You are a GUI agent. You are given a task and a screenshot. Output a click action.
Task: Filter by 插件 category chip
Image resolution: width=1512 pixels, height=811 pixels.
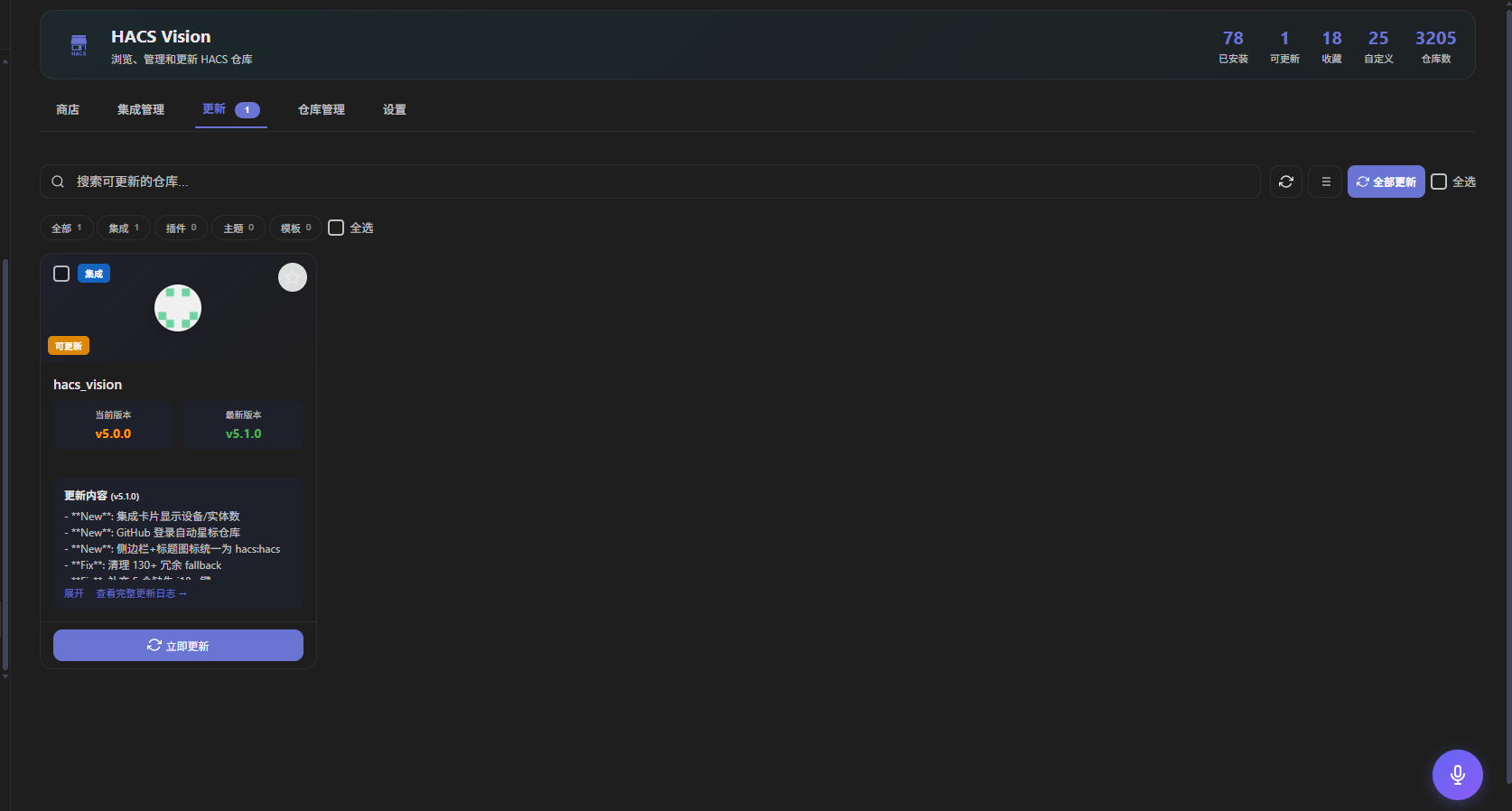pyautogui.click(x=181, y=228)
